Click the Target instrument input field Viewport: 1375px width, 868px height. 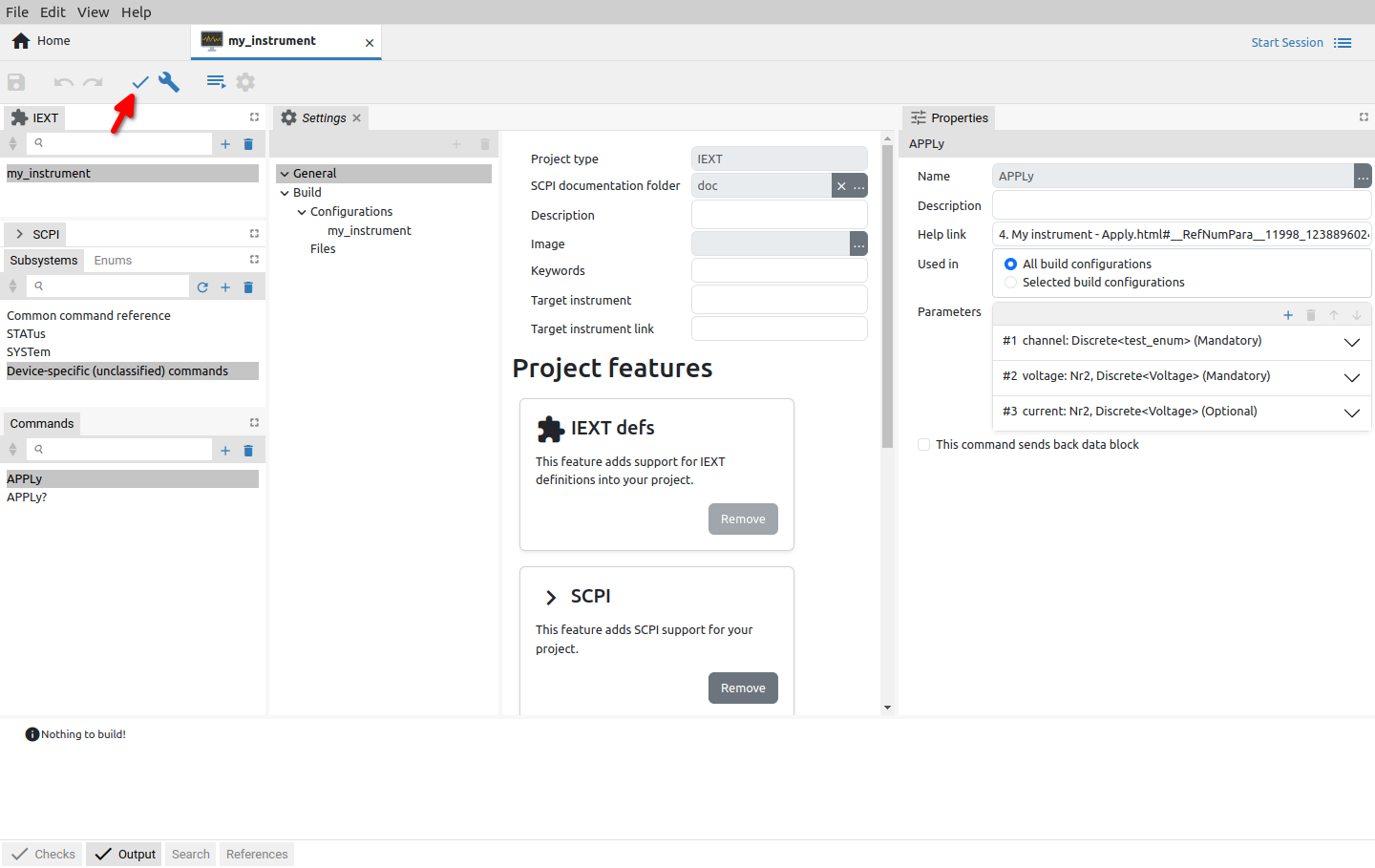point(778,300)
